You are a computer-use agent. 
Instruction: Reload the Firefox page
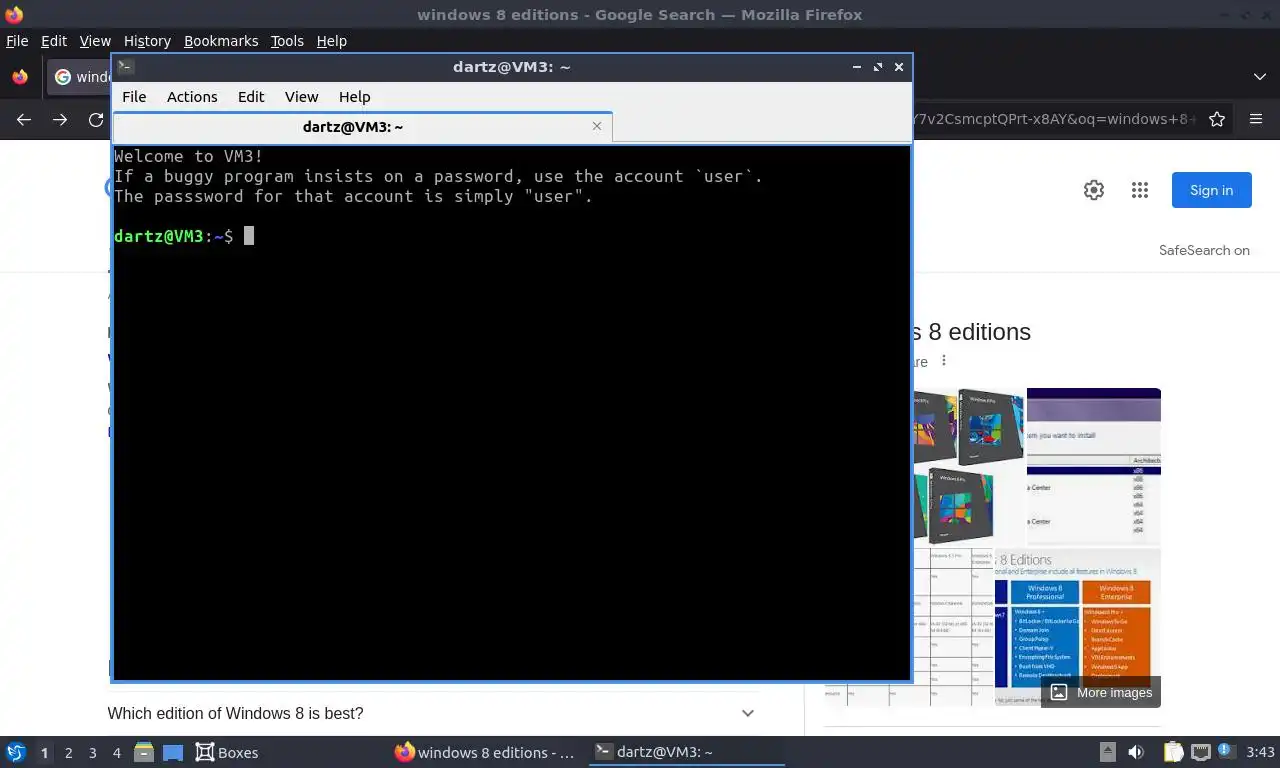[x=96, y=119]
